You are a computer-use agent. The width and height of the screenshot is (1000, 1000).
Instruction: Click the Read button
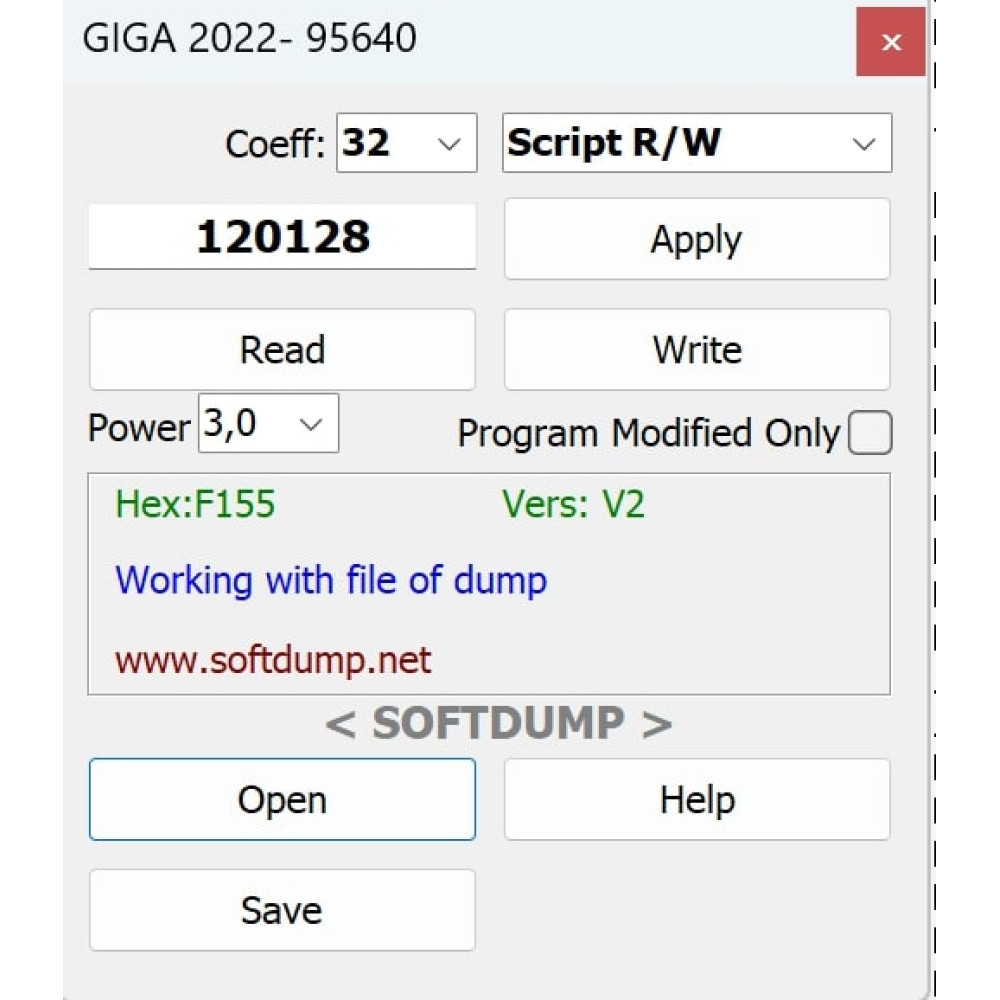(283, 349)
